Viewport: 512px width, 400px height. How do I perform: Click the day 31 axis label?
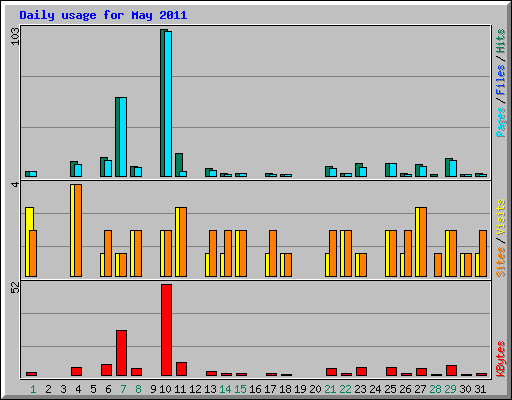(x=480, y=389)
